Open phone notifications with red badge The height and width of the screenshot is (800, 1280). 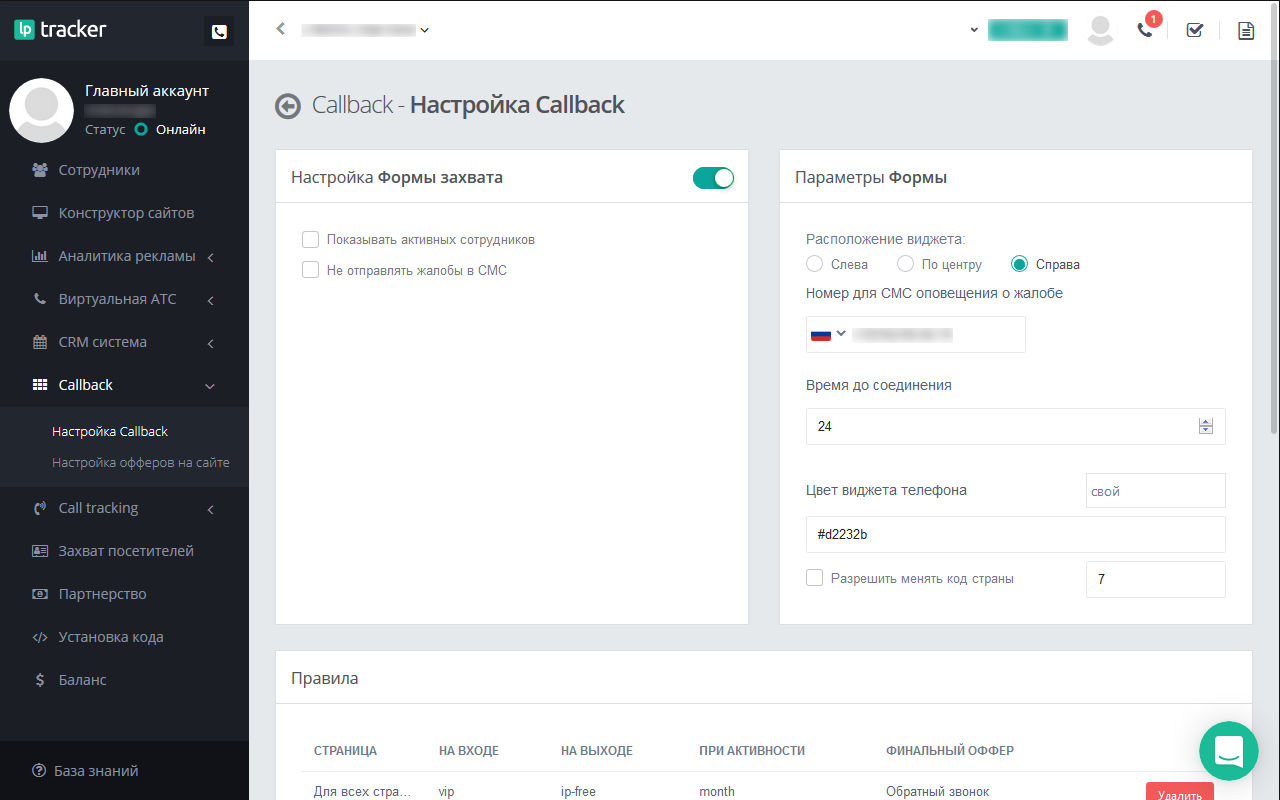pos(1146,29)
